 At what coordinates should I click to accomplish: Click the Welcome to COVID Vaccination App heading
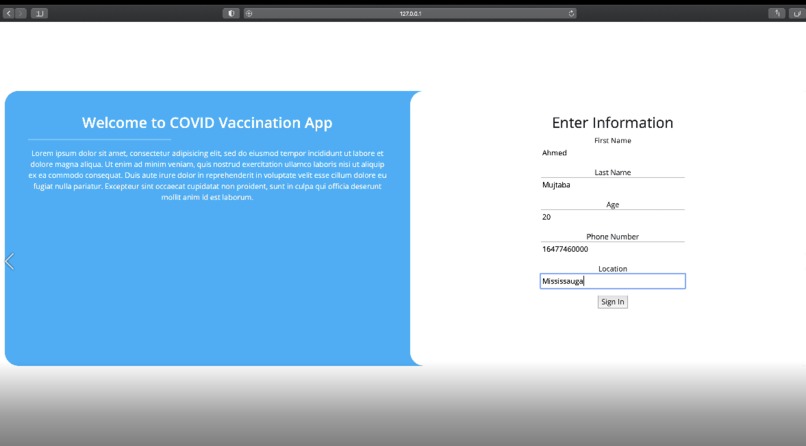tap(207, 123)
